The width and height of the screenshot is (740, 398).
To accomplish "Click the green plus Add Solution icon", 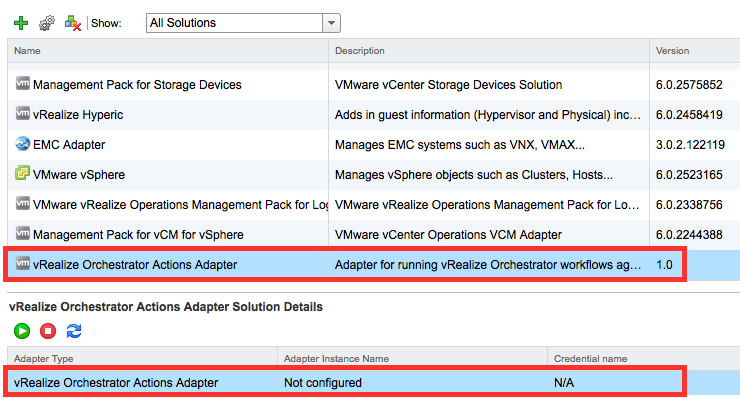I will pyautogui.click(x=21, y=23).
